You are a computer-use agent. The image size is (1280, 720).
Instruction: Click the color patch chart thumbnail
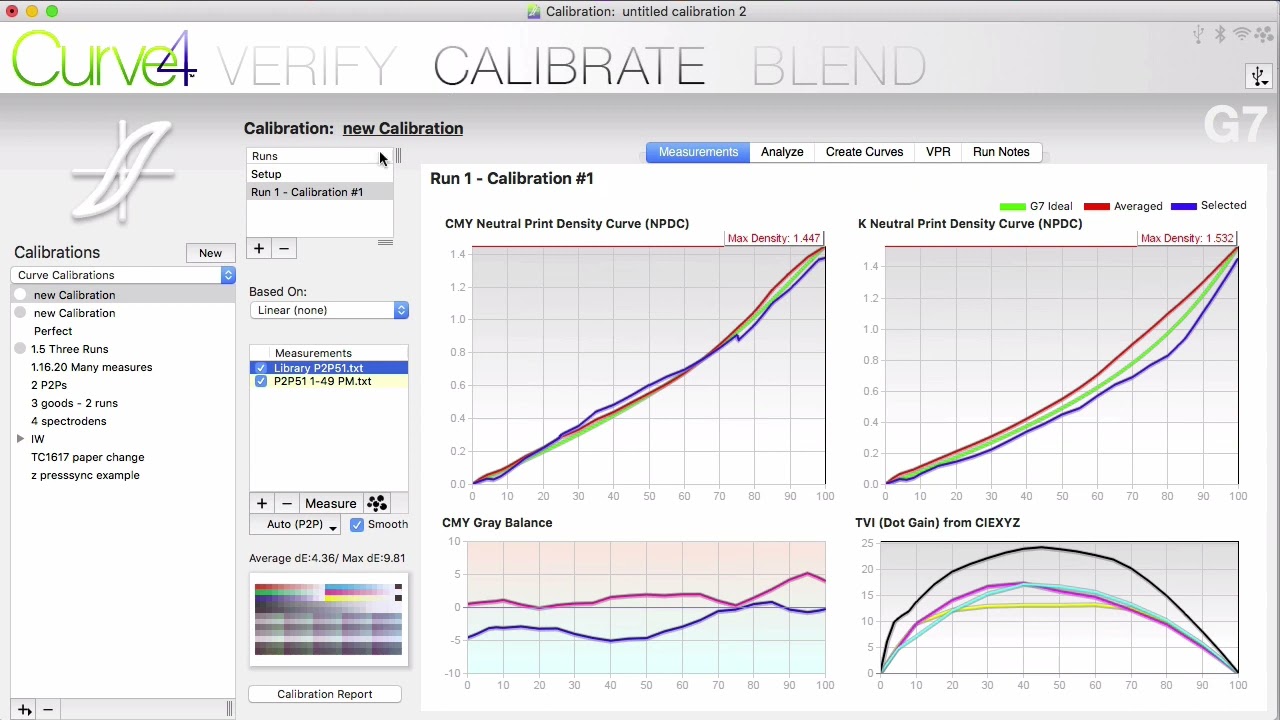[x=329, y=619]
